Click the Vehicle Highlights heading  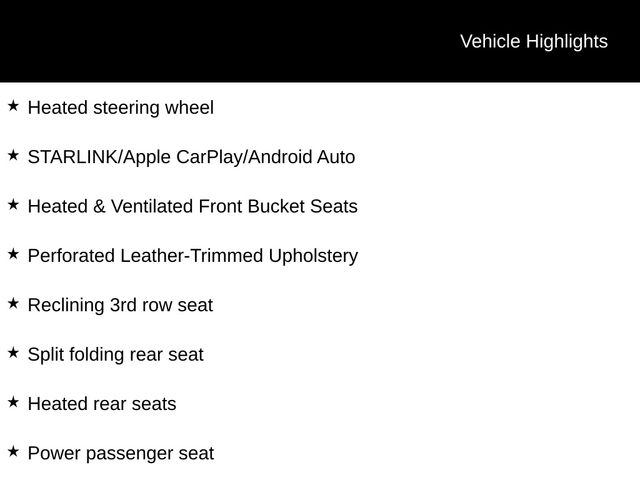[x=533, y=41]
